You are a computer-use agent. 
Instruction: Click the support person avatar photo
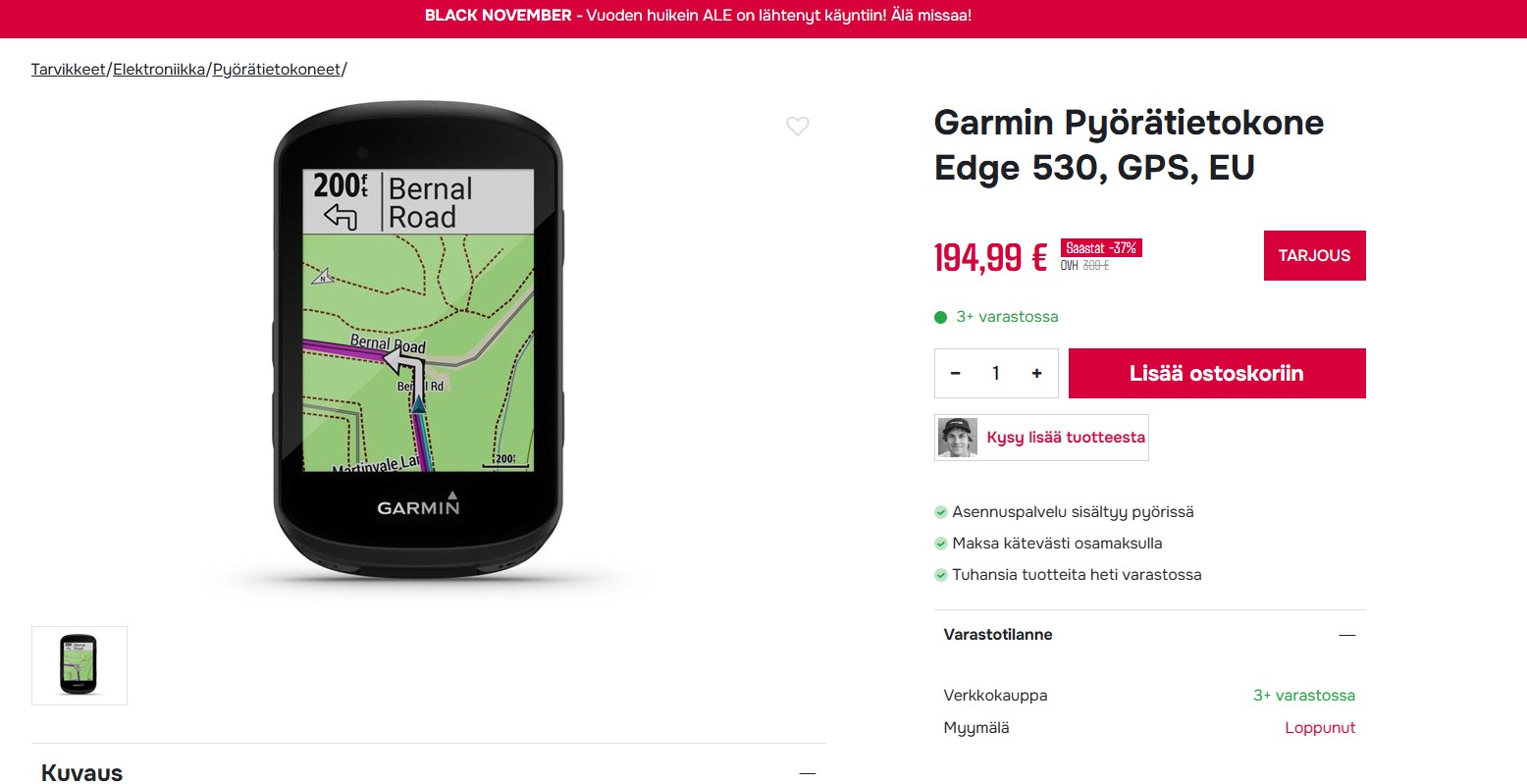point(958,438)
